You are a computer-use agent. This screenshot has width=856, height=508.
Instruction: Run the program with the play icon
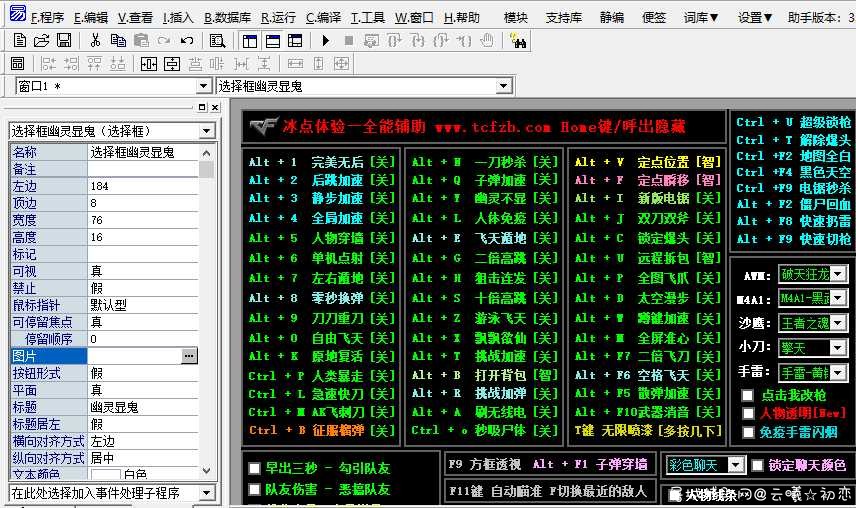[326, 40]
